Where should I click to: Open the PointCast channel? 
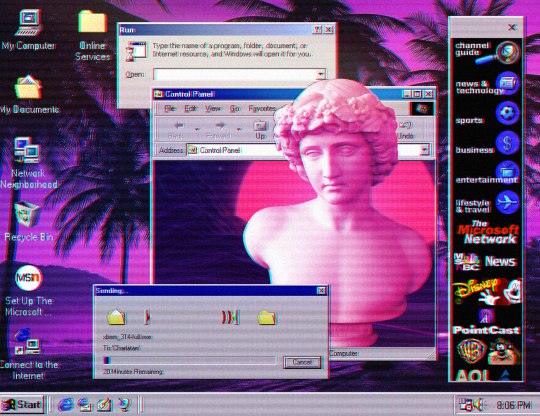click(x=486, y=322)
